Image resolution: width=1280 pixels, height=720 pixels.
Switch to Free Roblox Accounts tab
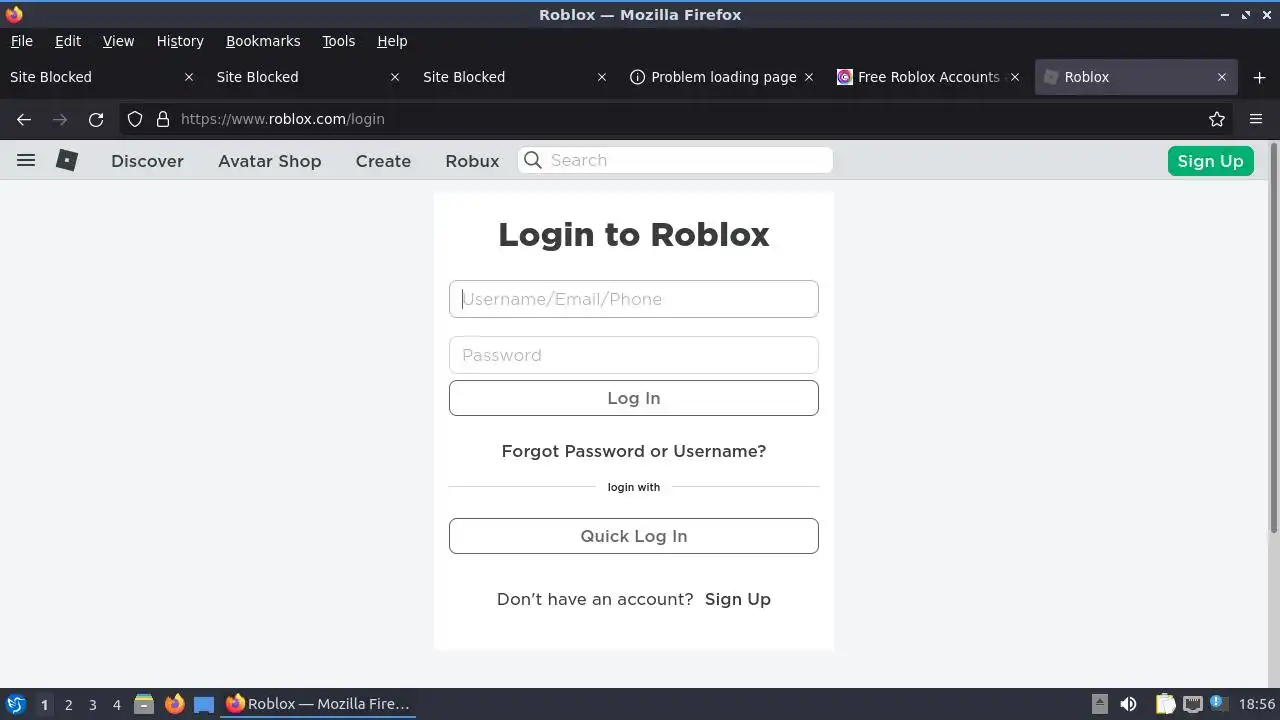929,77
